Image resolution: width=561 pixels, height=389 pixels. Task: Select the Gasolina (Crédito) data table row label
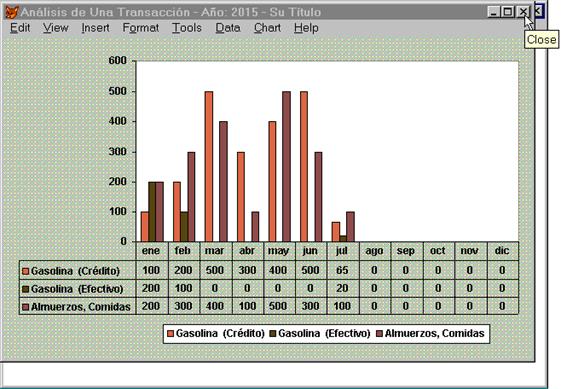[x=75, y=271]
